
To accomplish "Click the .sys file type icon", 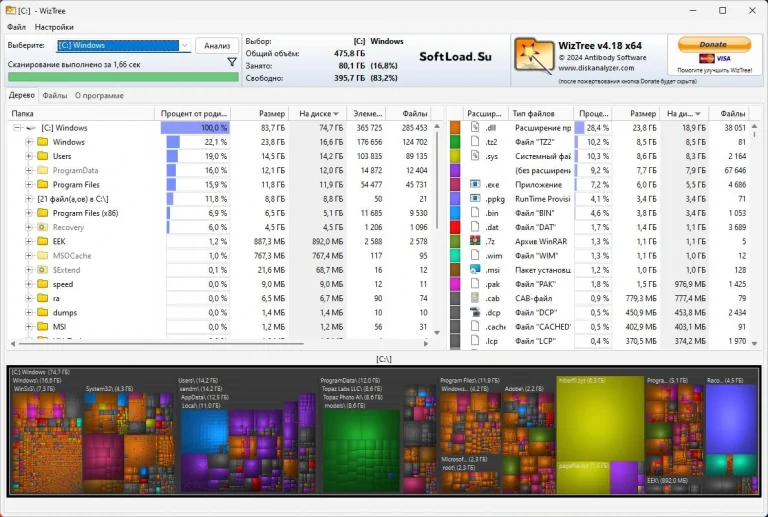I will click(x=475, y=156).
